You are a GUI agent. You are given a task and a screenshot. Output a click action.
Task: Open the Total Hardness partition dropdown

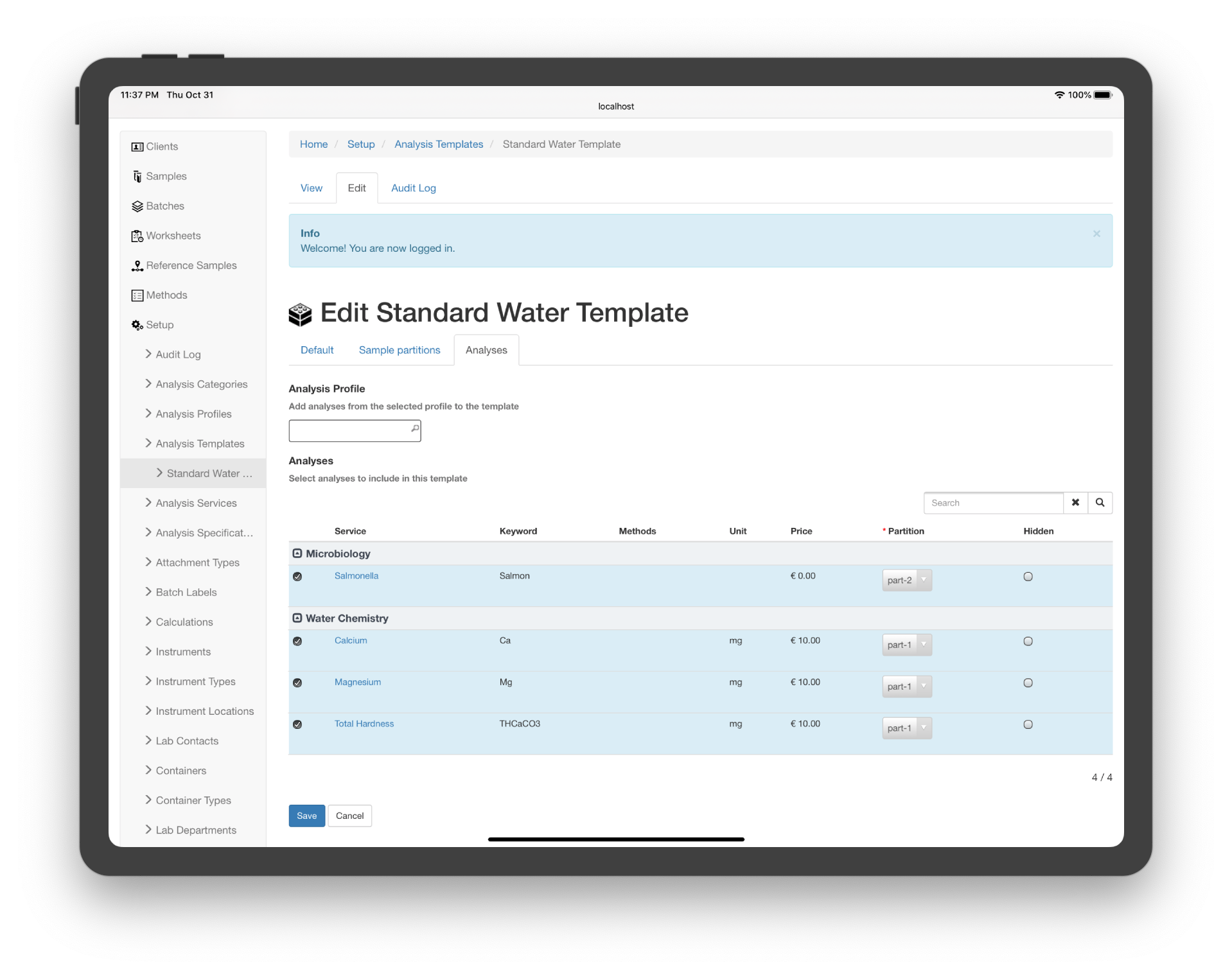[x=906, y=728]
